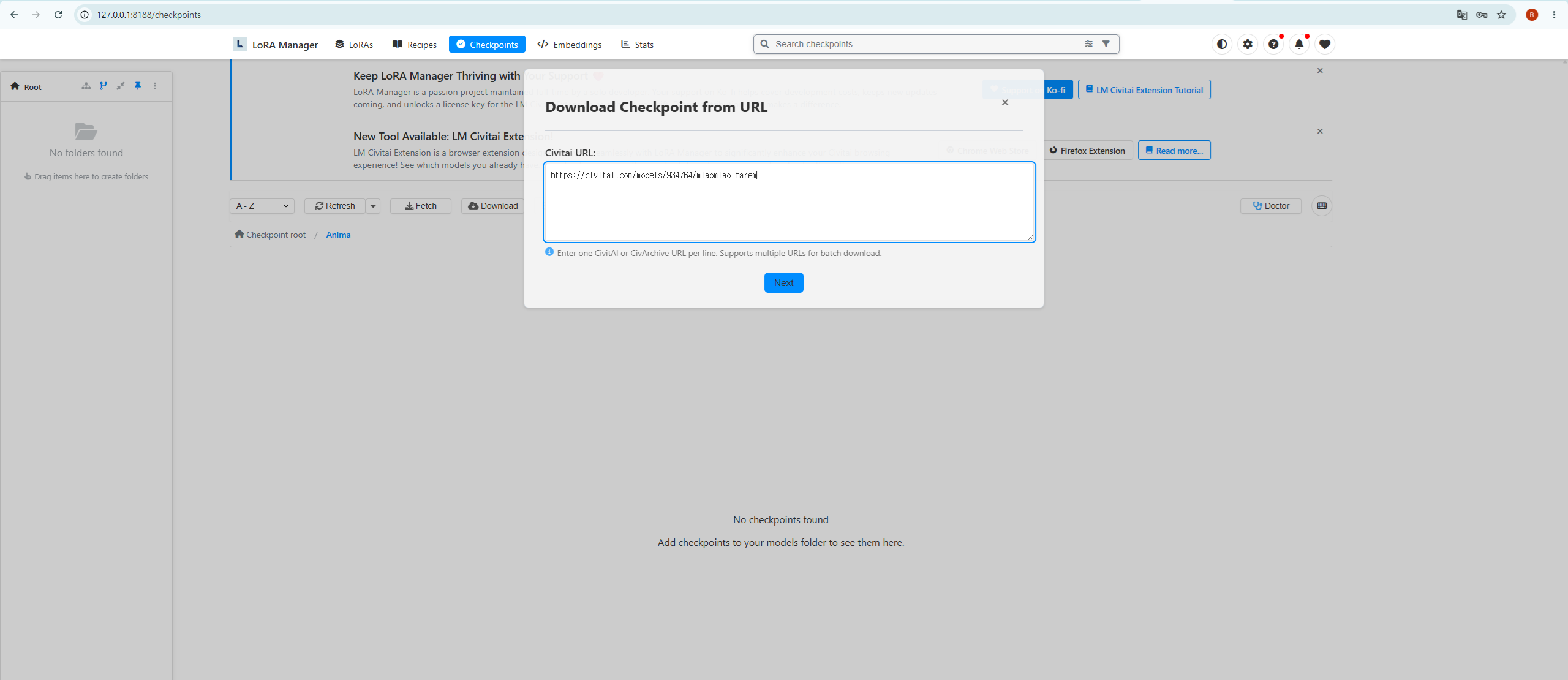Click the translate page icon

[x=1462, y=15]
